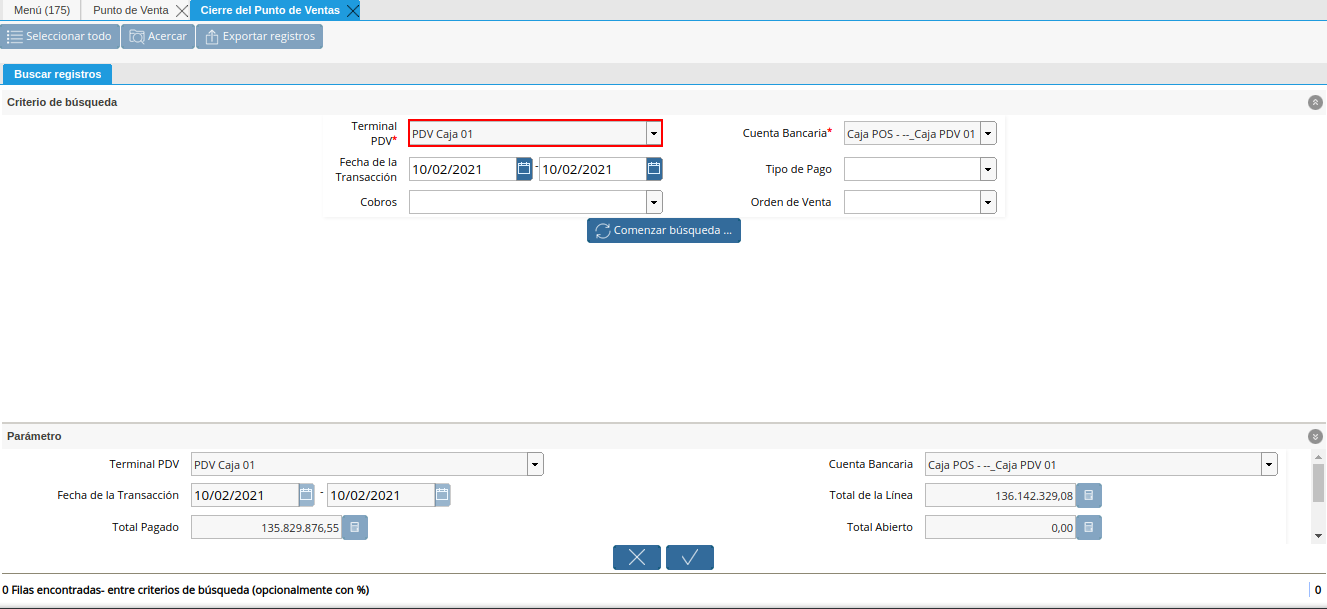Open calculator for Total Abierto
This screenshot has height=609, width=1327.
[1089, 527]
